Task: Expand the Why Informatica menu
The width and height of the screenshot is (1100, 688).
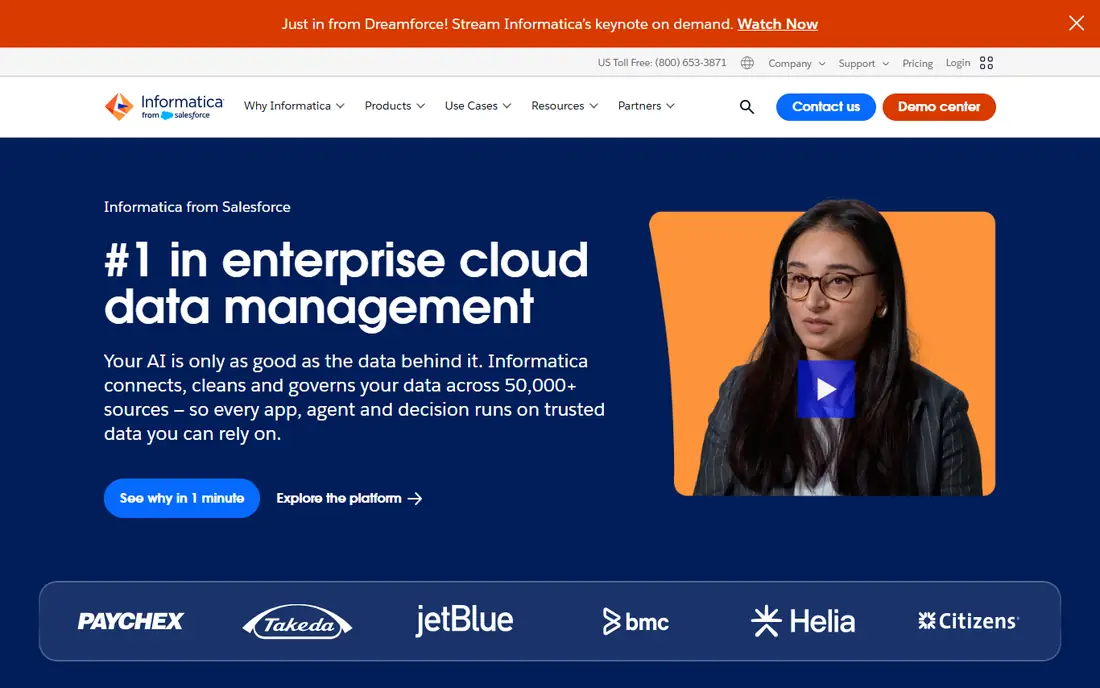Action: pos(294,106)
